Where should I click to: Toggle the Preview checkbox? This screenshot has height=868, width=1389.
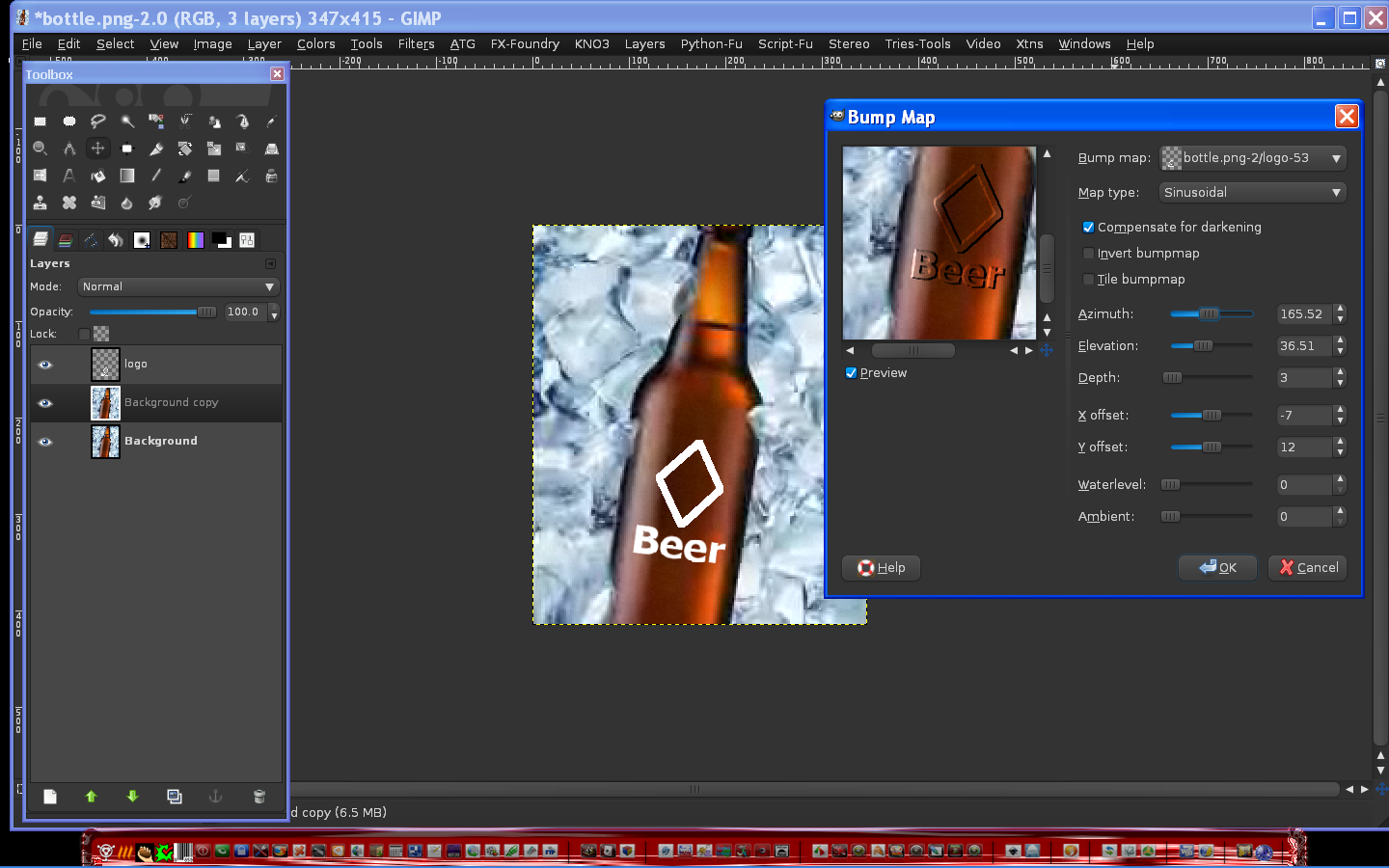click(x=851, y=372)
